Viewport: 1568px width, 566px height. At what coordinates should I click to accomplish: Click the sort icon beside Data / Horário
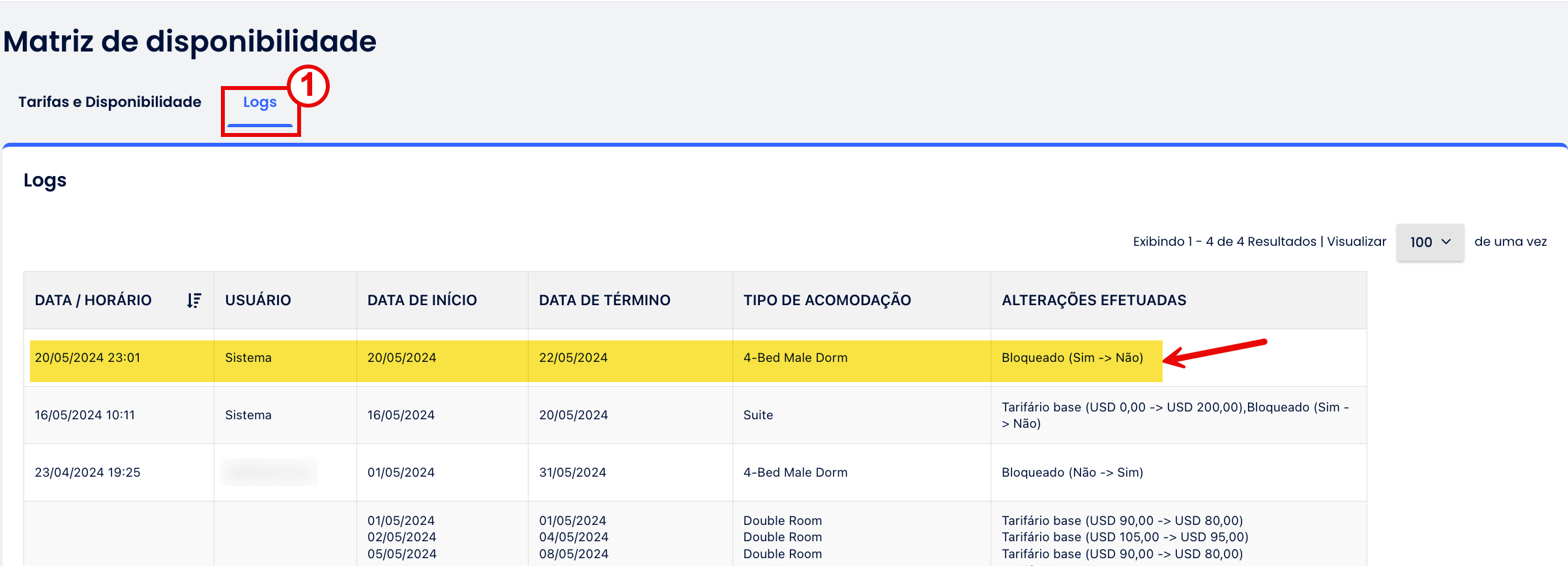[194, 301]
